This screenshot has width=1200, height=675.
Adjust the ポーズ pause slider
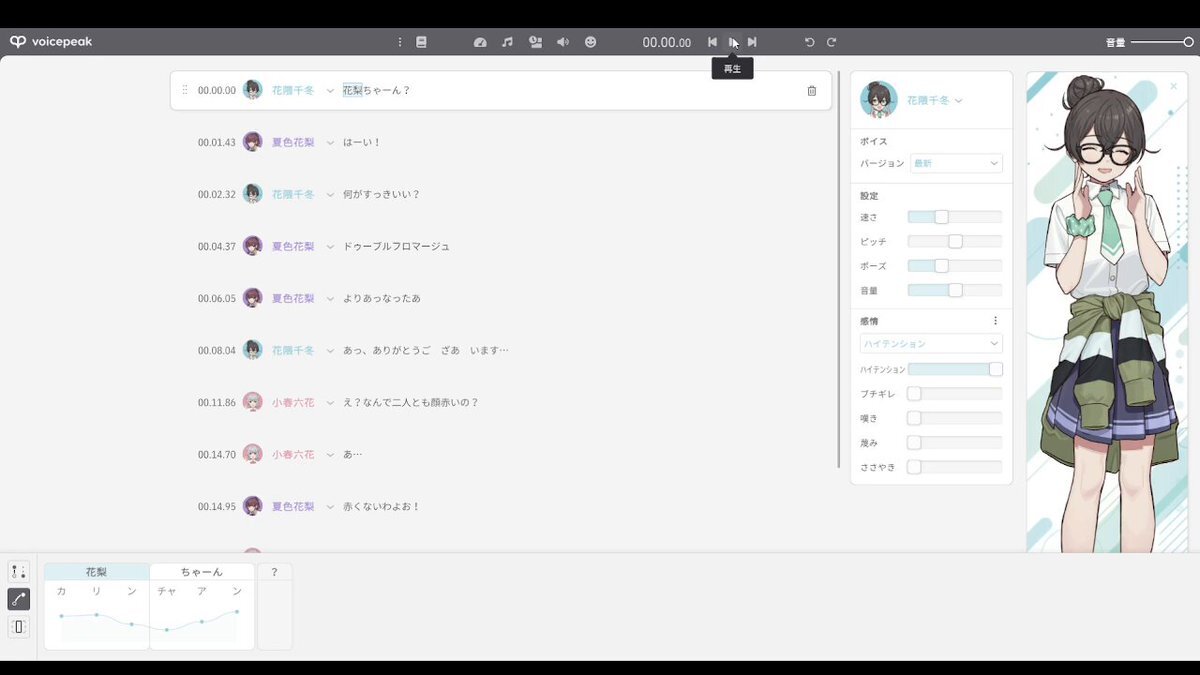coord(954,266)
